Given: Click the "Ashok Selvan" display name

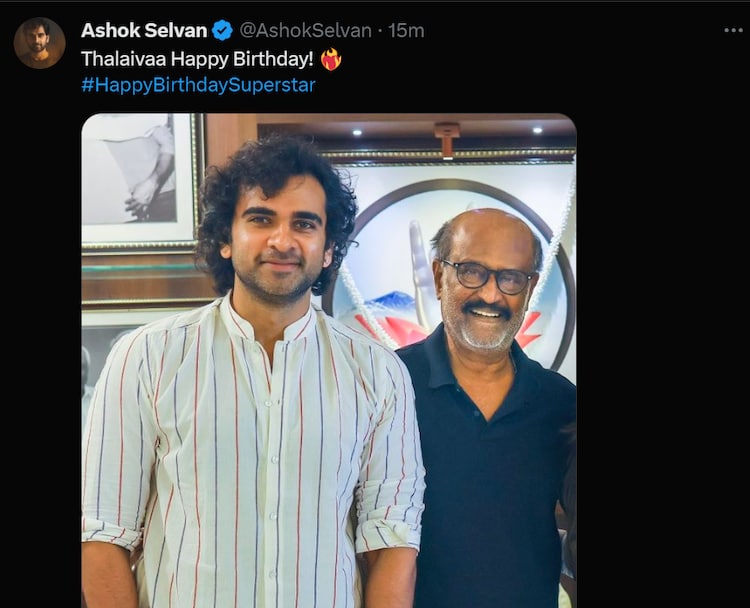Looking at the screenshot, I should [144, 31].
